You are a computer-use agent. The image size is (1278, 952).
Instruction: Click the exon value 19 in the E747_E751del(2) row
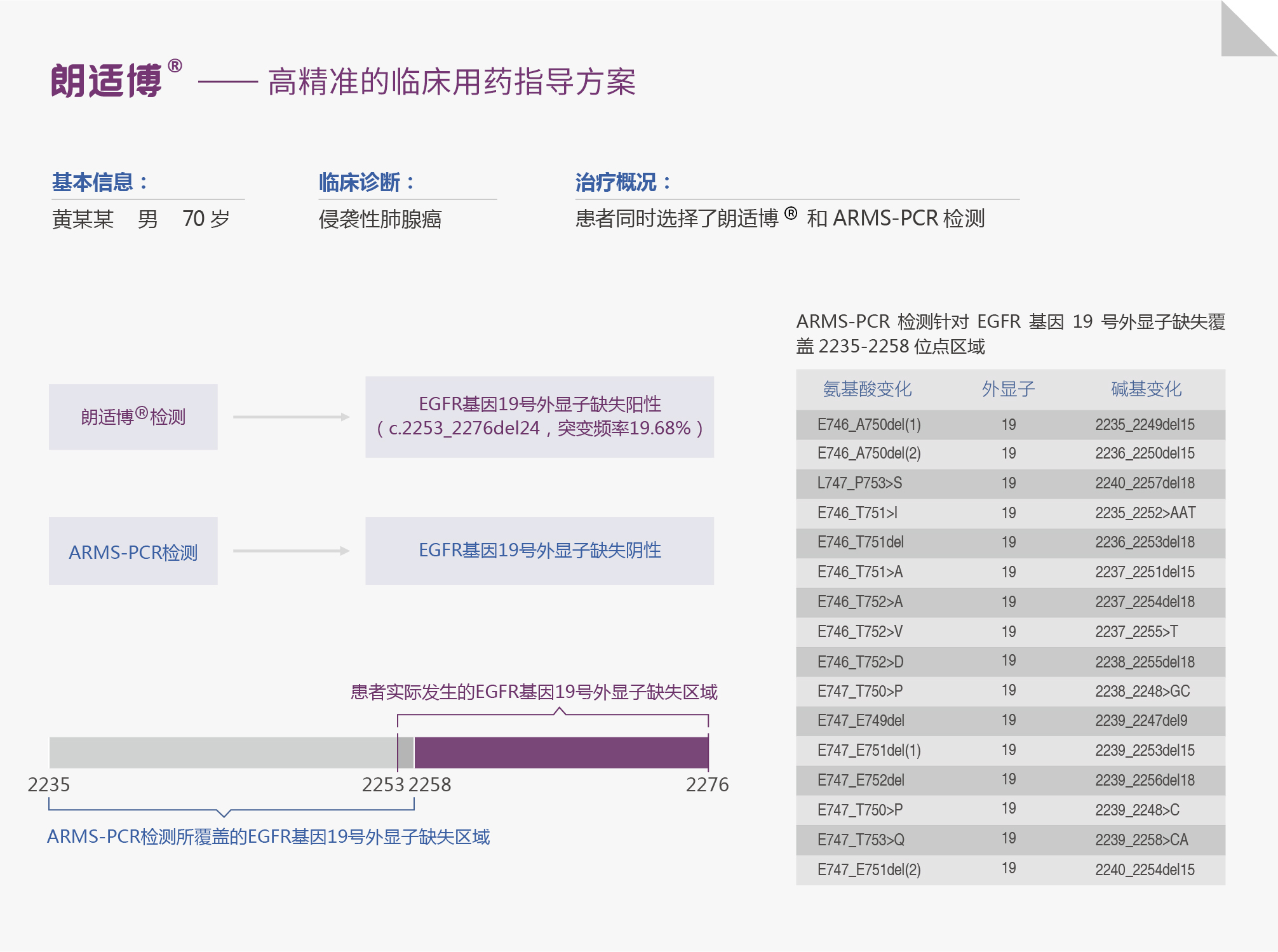coord(1009,868)
